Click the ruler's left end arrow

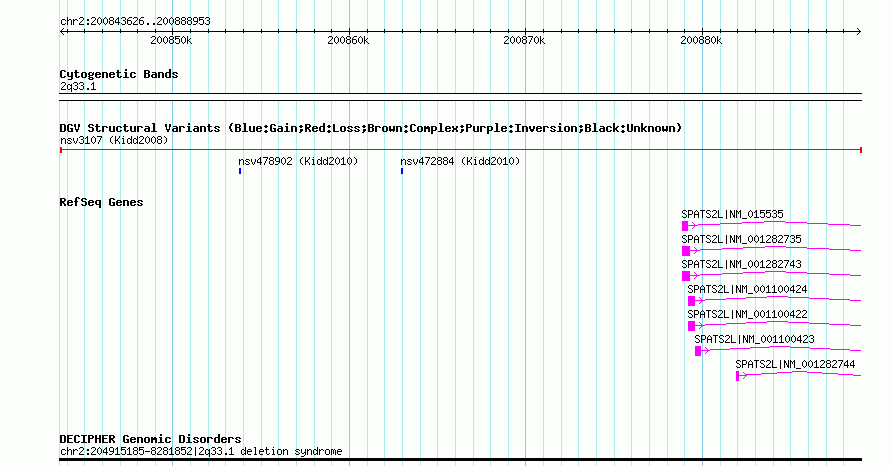pyautogui.click(x=63, y=31)
